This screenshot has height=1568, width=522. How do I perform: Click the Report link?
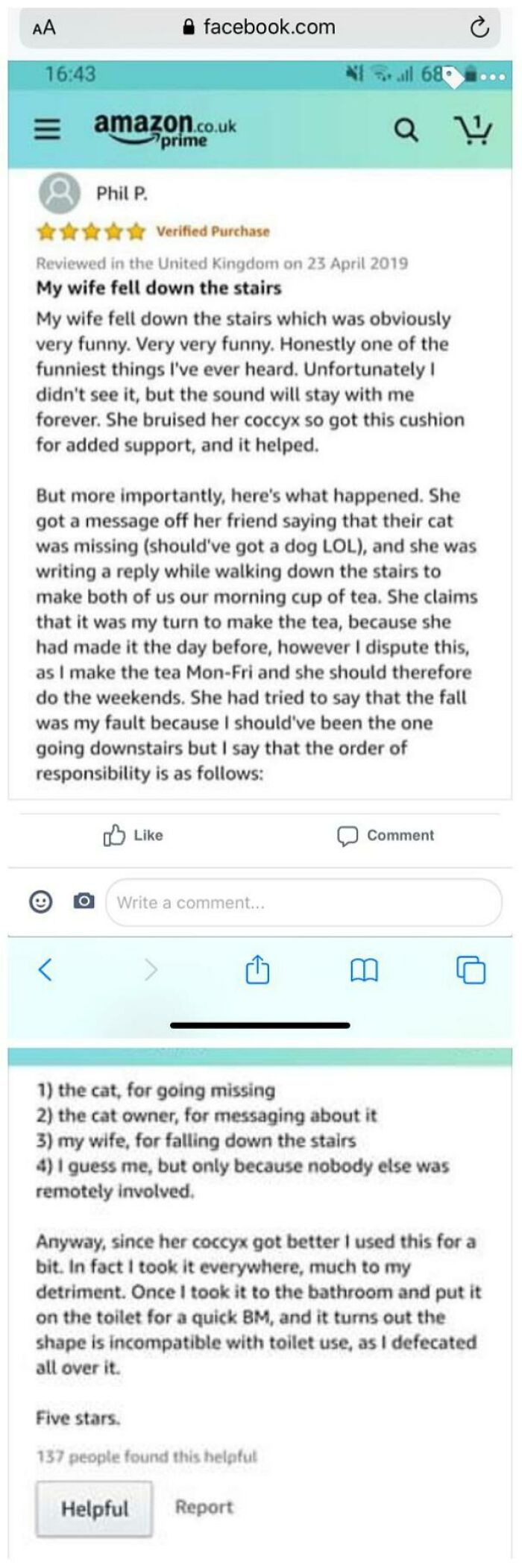[x=204, y=1507]
